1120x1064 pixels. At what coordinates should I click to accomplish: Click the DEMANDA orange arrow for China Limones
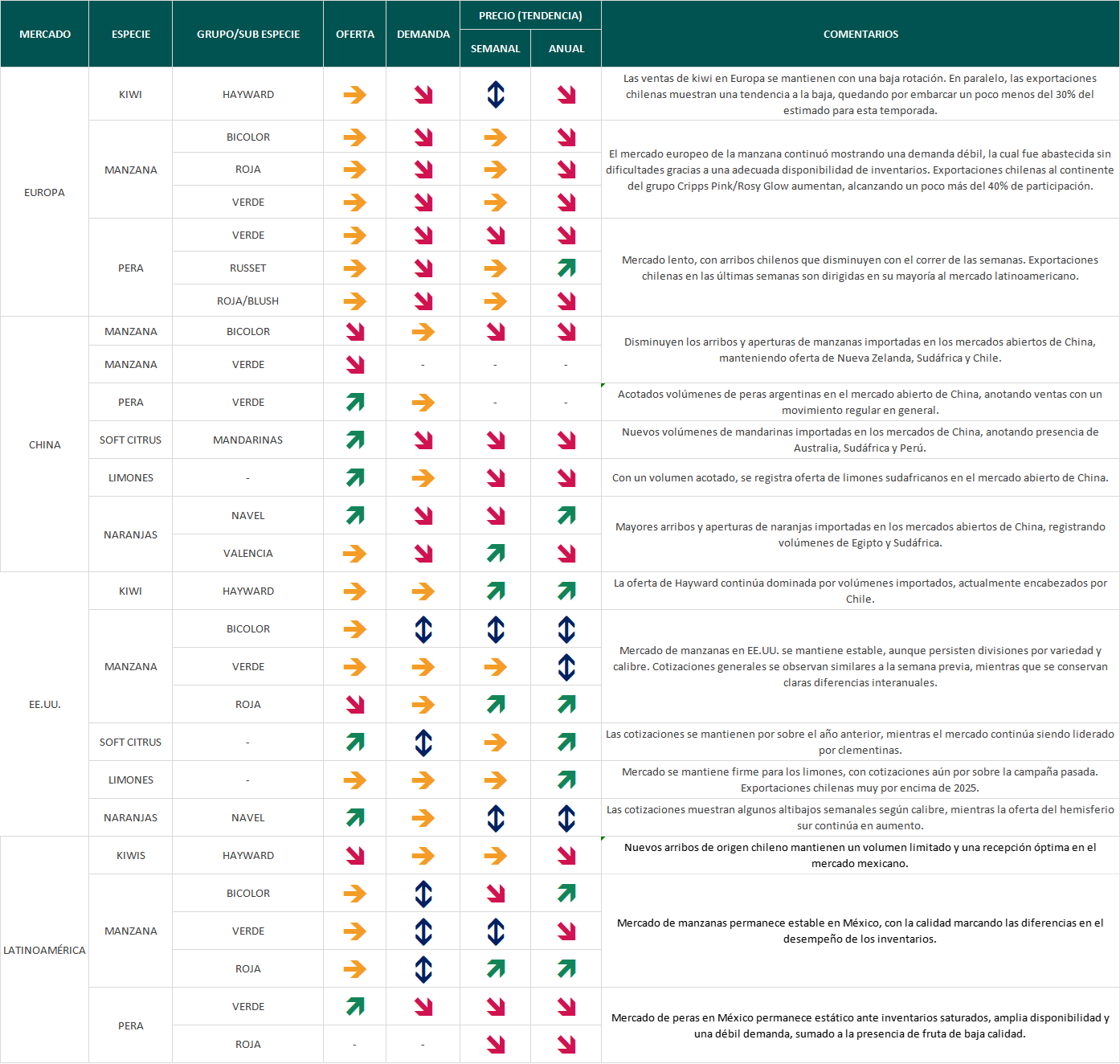[423, 478]
